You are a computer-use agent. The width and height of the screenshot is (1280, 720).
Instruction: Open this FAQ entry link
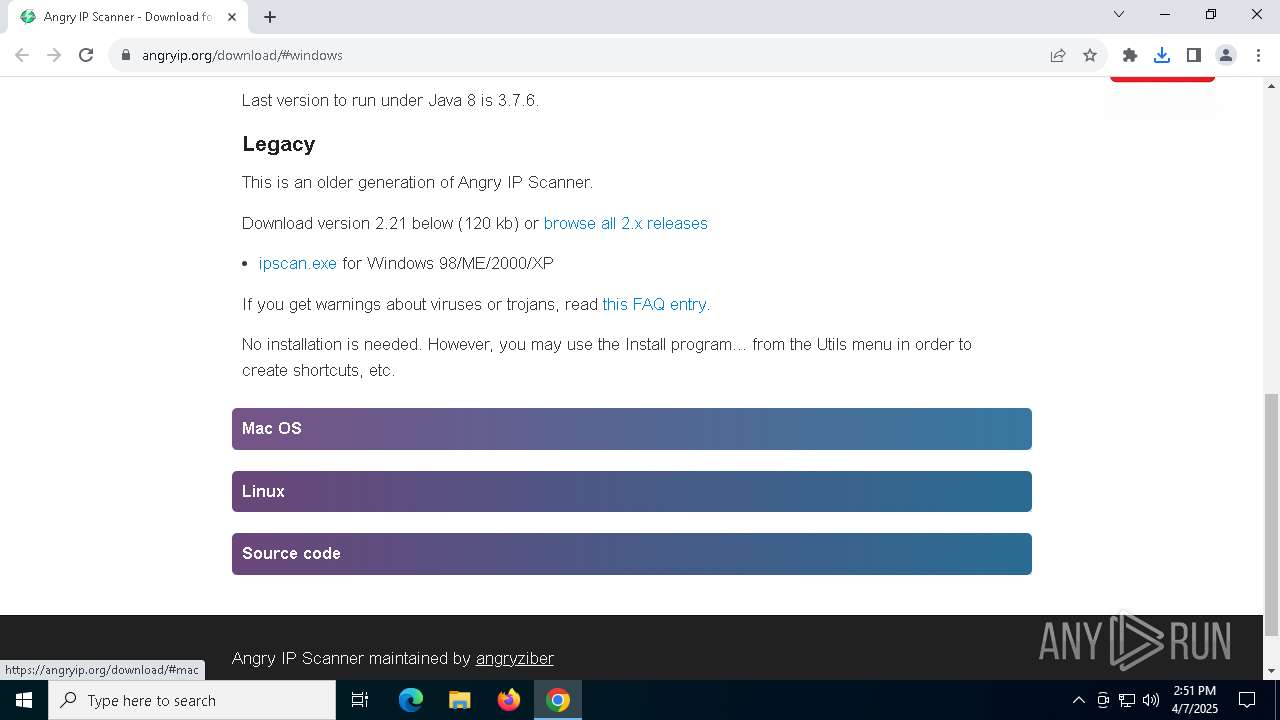655,304
